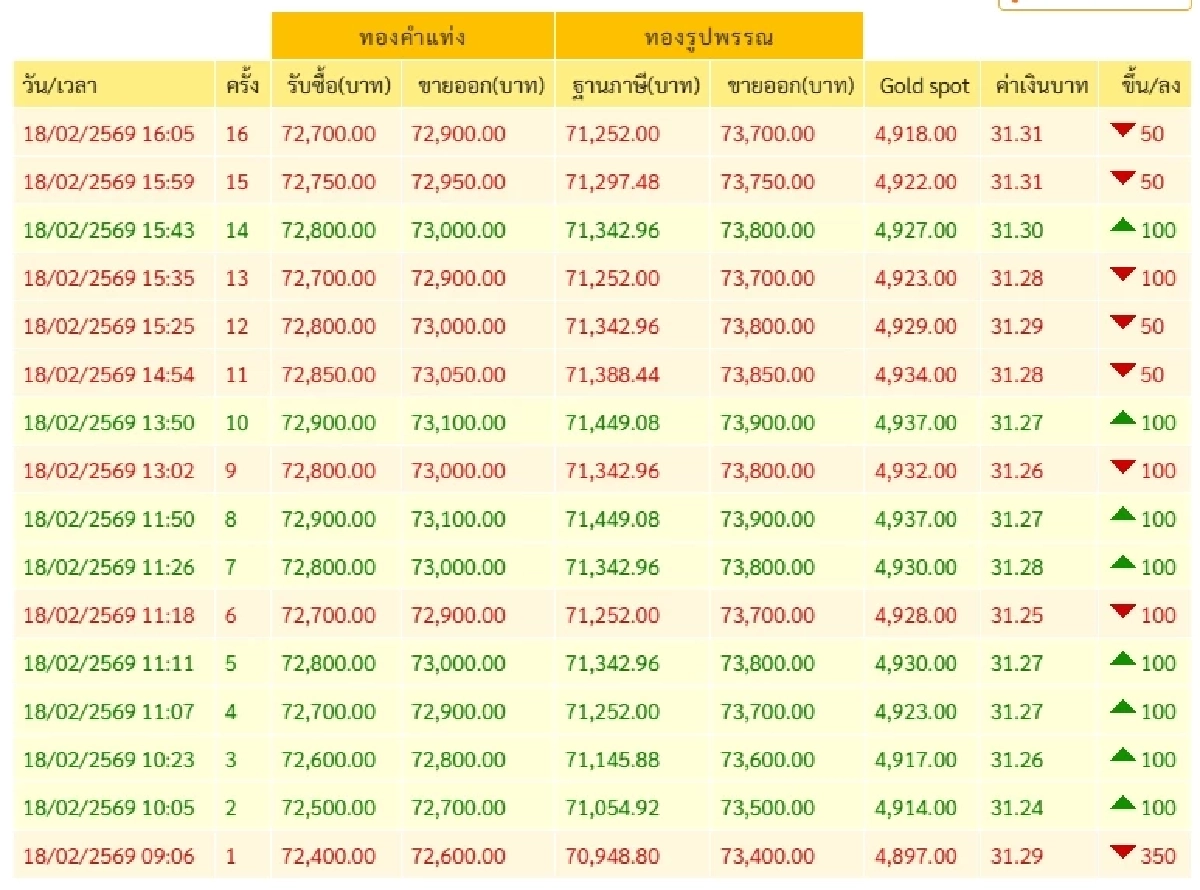The width and height of the screenshot is (1200, 890).
Task: Click the ทองรูปพรรณ group header
Action: [x=709, y=36]
